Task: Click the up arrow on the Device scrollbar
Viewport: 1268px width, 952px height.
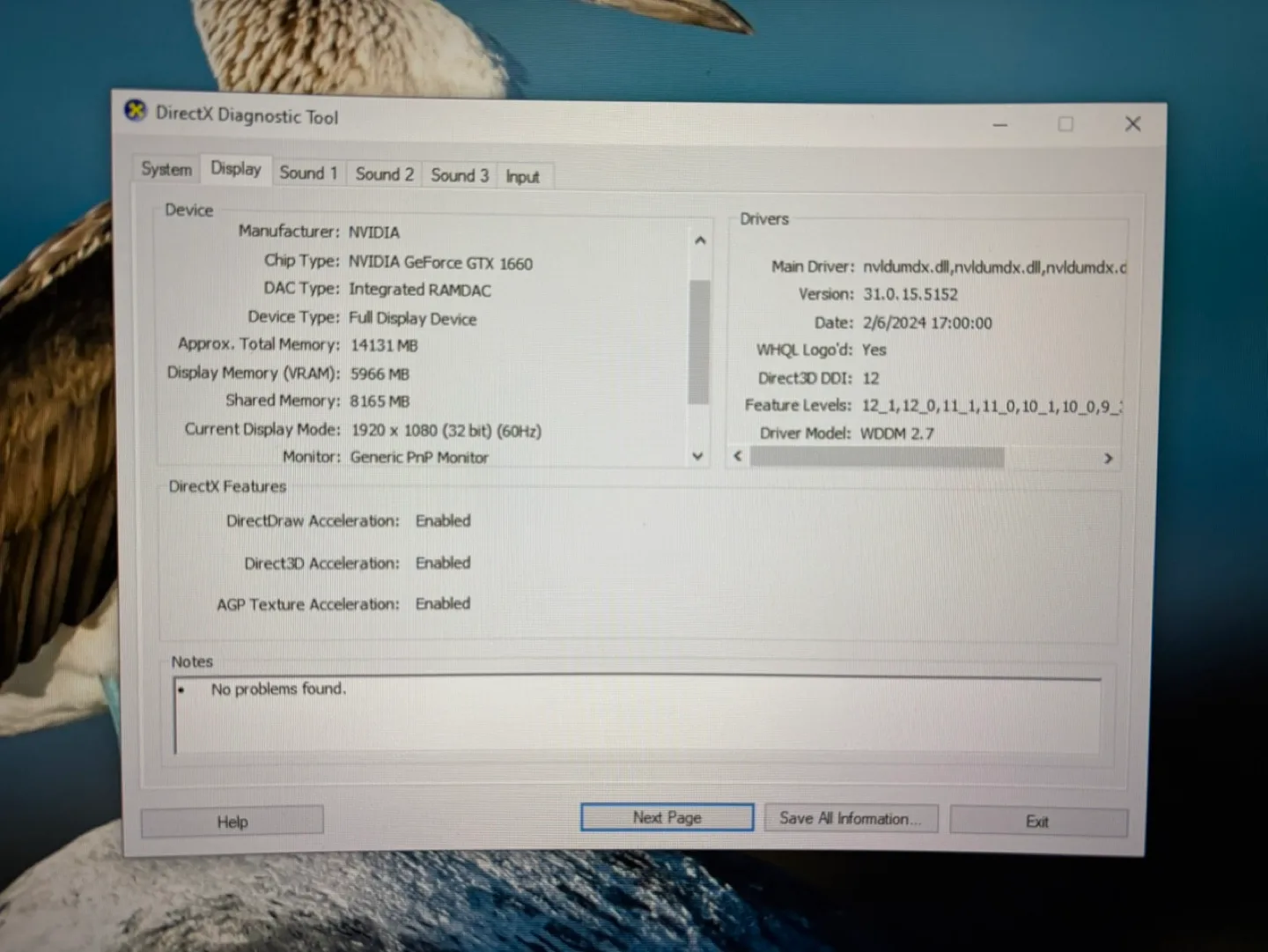Action: pos(700,240)
